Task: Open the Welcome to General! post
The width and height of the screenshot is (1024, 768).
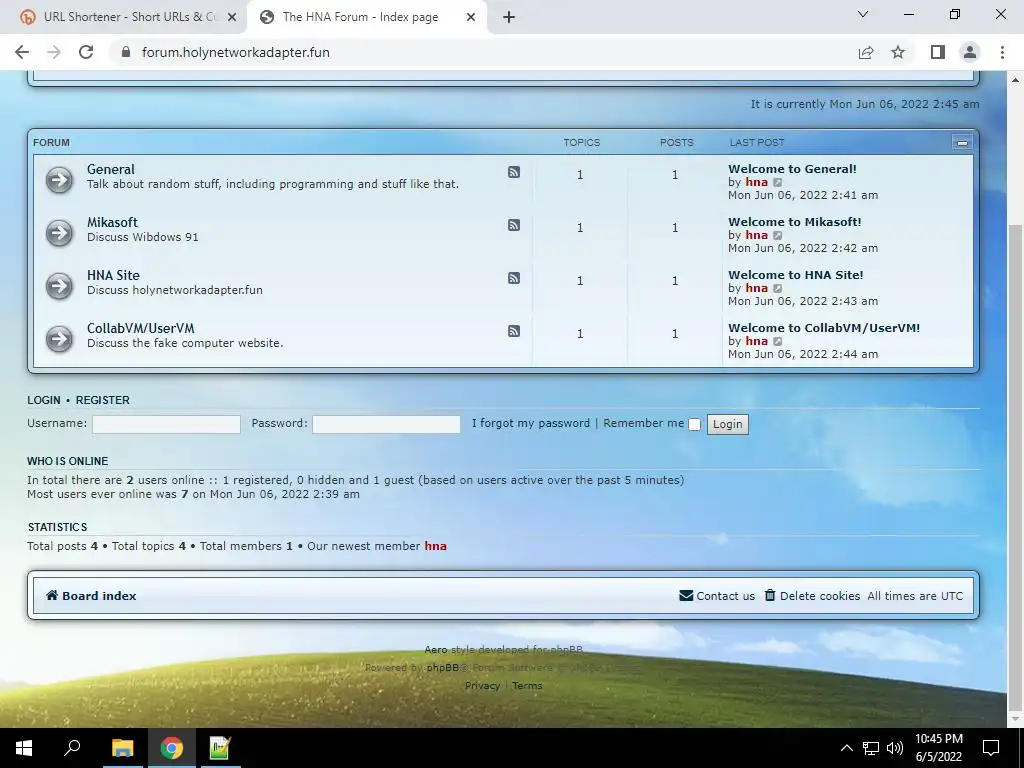Action: [792, 168]
